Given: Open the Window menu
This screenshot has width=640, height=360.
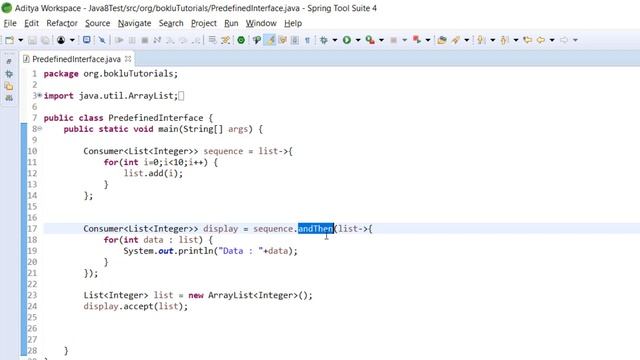Looking at the screenshot, I should coord(261,23).
